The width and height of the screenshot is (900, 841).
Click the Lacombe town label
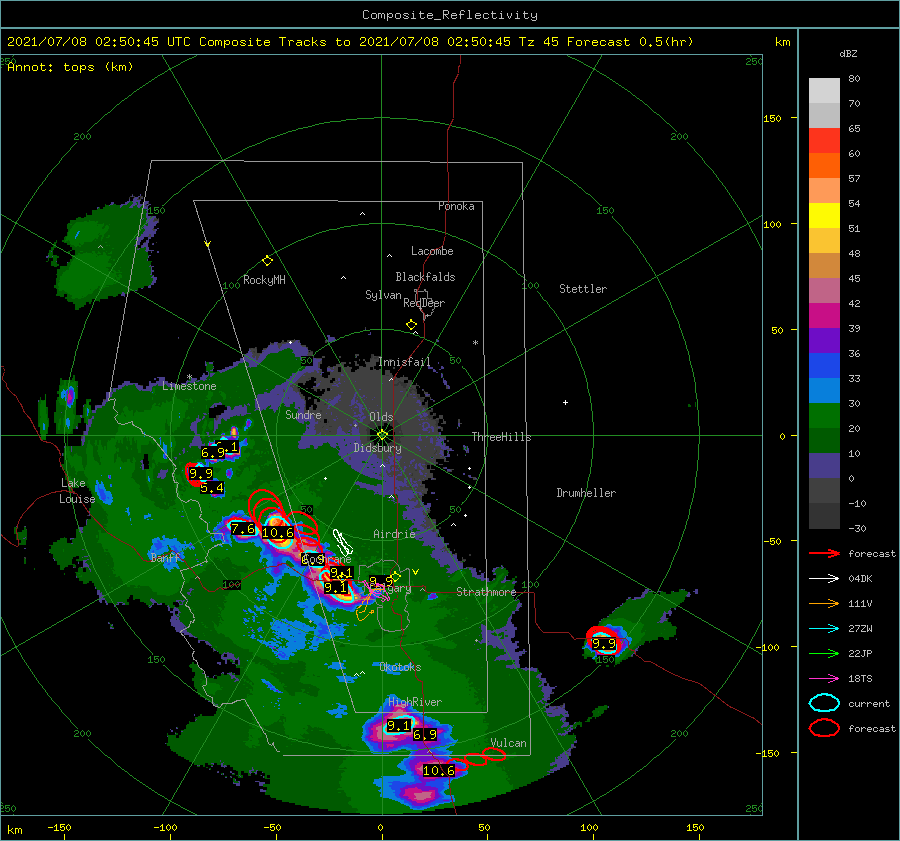coord(432,251)
